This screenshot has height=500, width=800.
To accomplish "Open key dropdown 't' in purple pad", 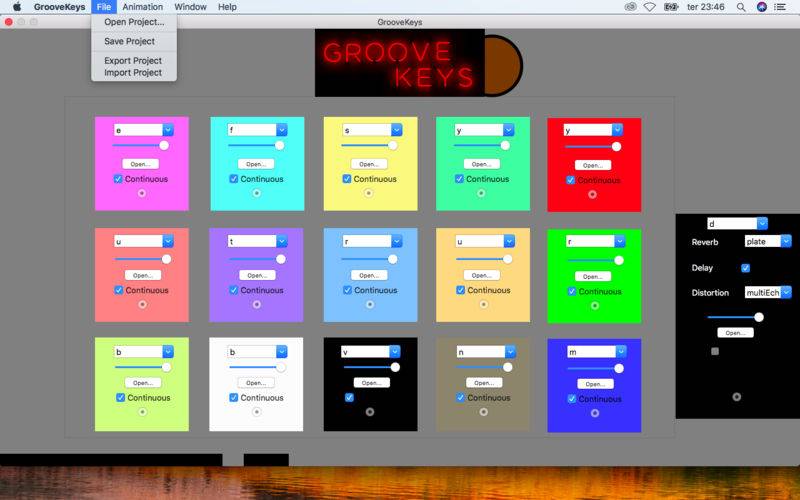I will pos(282,241).
